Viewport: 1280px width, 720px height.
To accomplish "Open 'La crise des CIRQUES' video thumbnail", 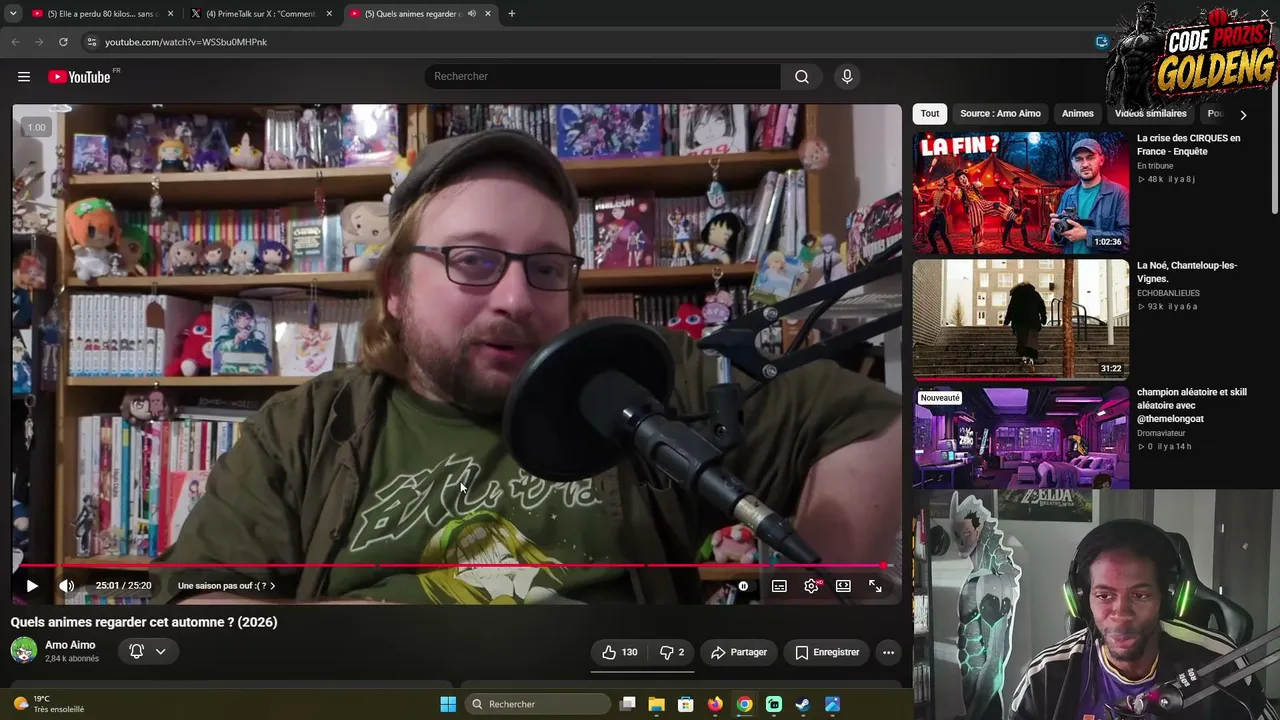I will click(1020, 192).
